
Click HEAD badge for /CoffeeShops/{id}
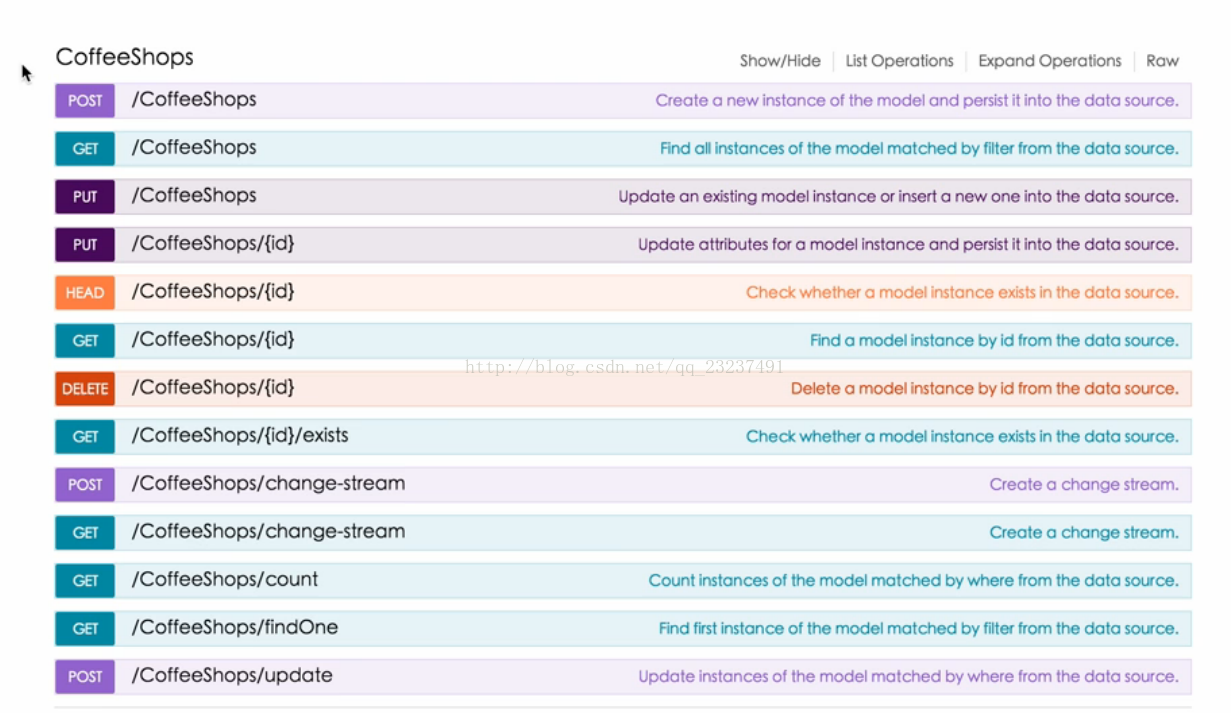[x=85, y=292]
